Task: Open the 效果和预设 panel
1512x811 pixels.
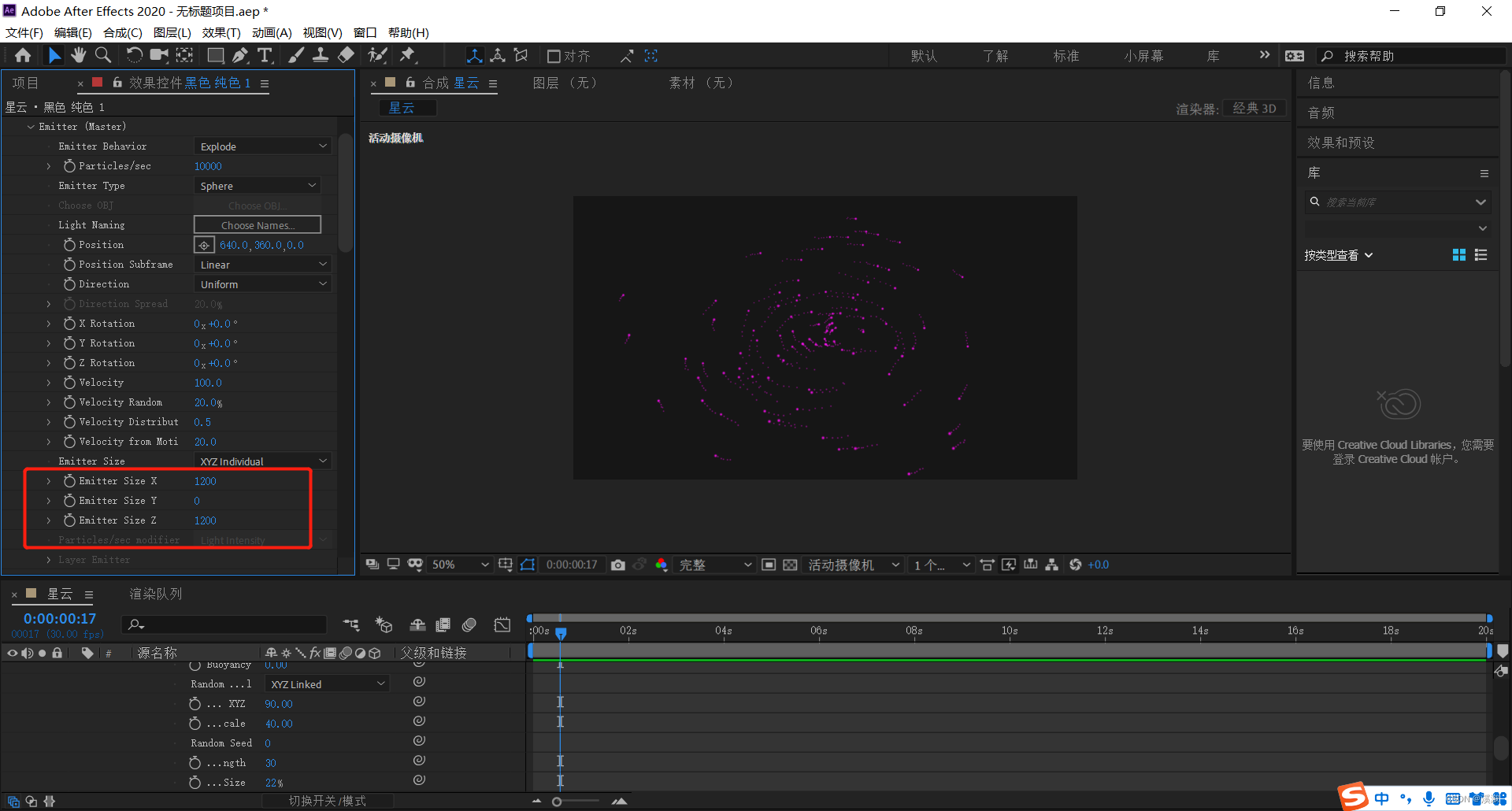Action: point(1341,143)
